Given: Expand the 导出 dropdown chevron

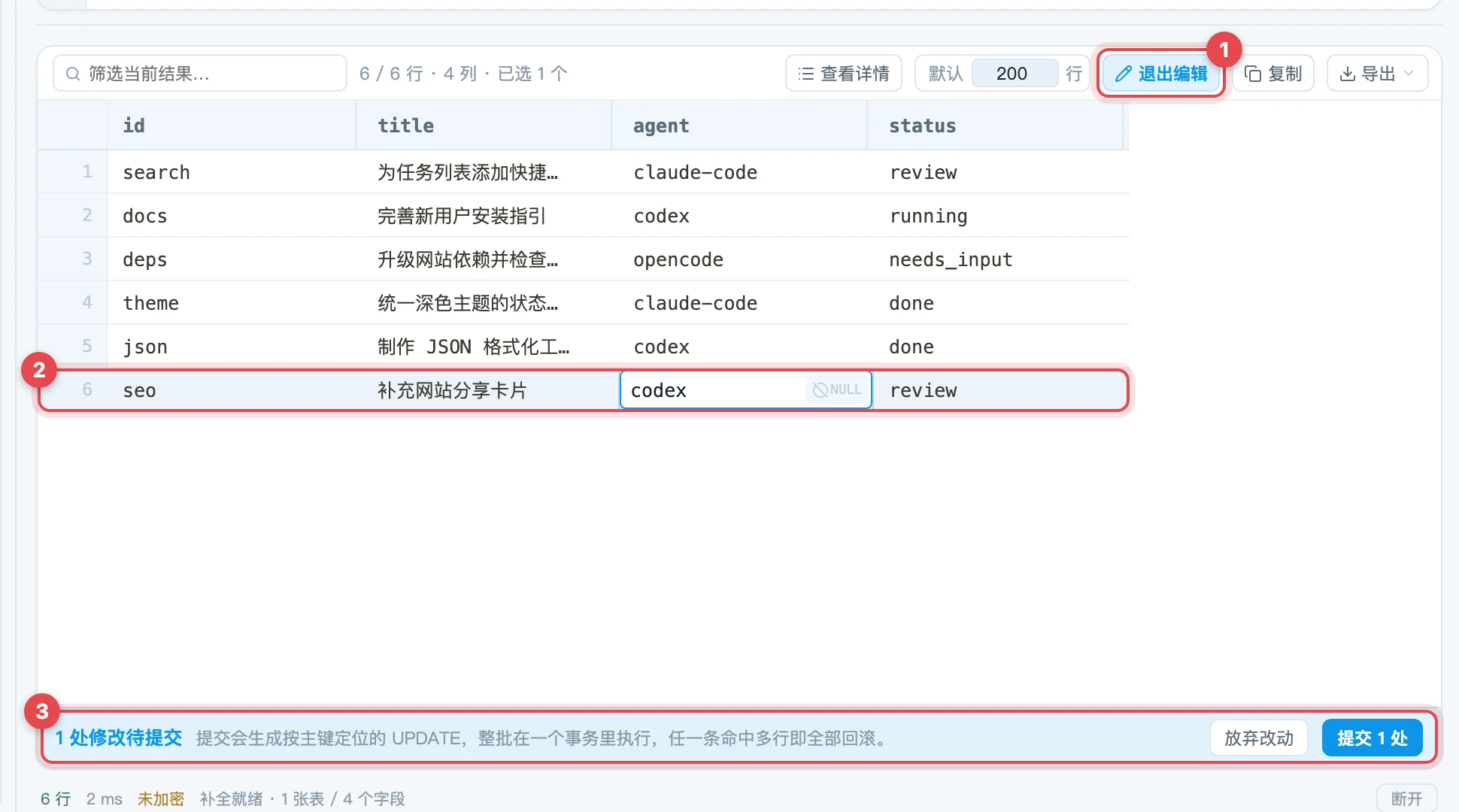Looking at the screenshot, I should click(x=1409, y=74).
